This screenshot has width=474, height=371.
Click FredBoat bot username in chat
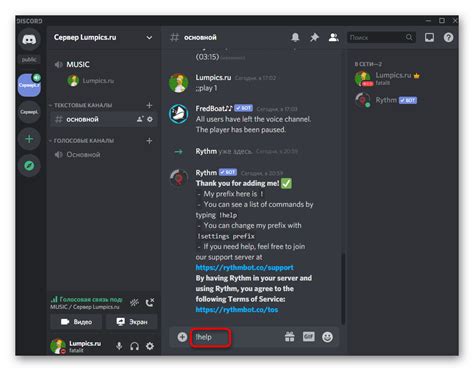pyautogui.click(x=214, y=109)
